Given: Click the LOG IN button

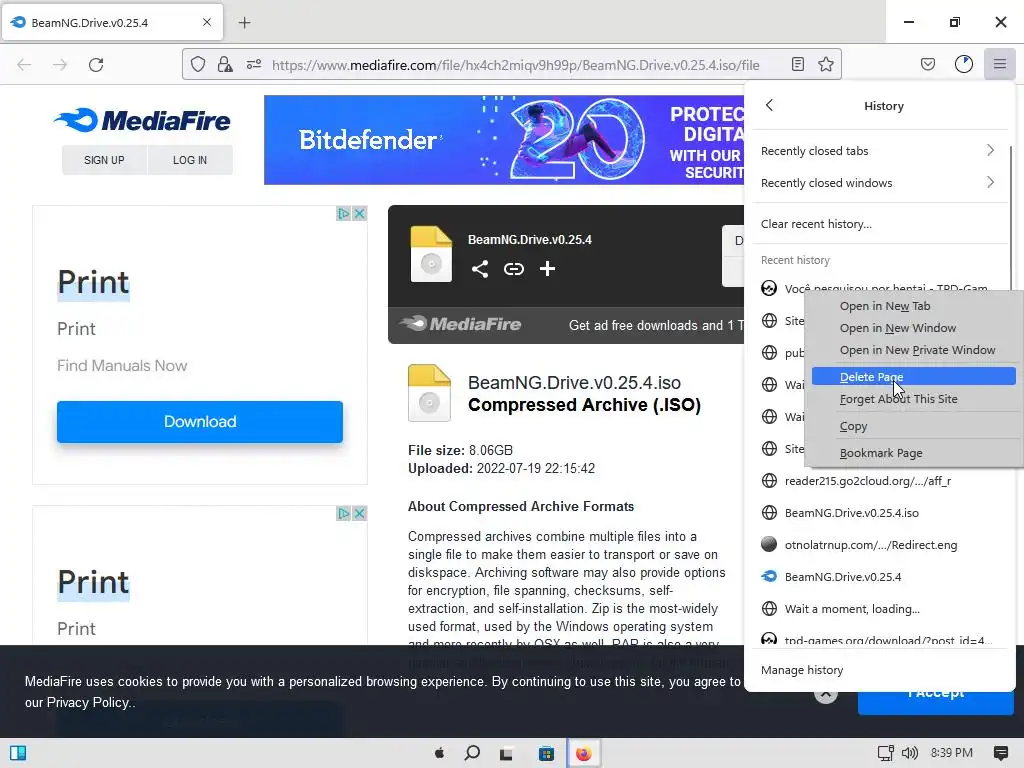Looking at the screenshot, I should (x=190, y=160).
